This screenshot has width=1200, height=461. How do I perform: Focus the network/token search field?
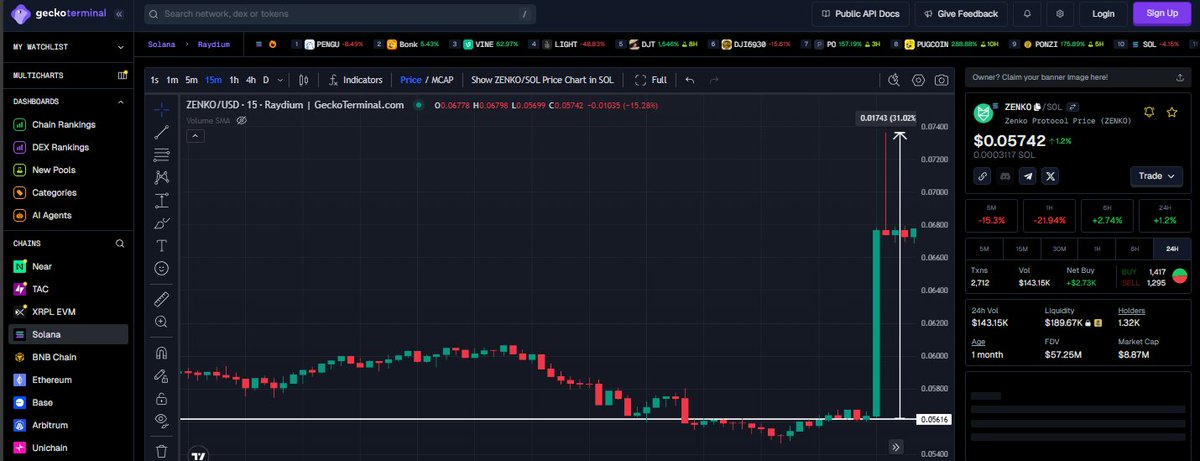pos(339,14)
